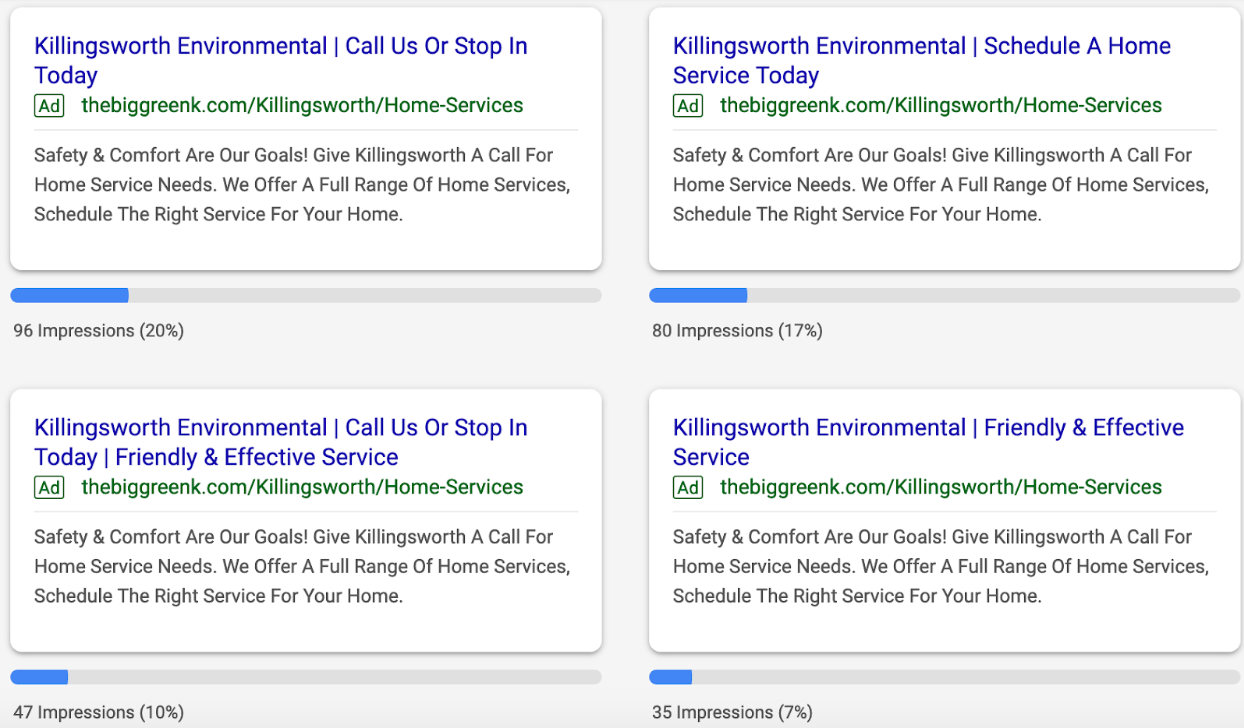Open the 'Call Us Or Stop In Today | Friendly & Effective Service' headline
The width and height of the screenshot is (1244, 728).
(x=281, y=442)
